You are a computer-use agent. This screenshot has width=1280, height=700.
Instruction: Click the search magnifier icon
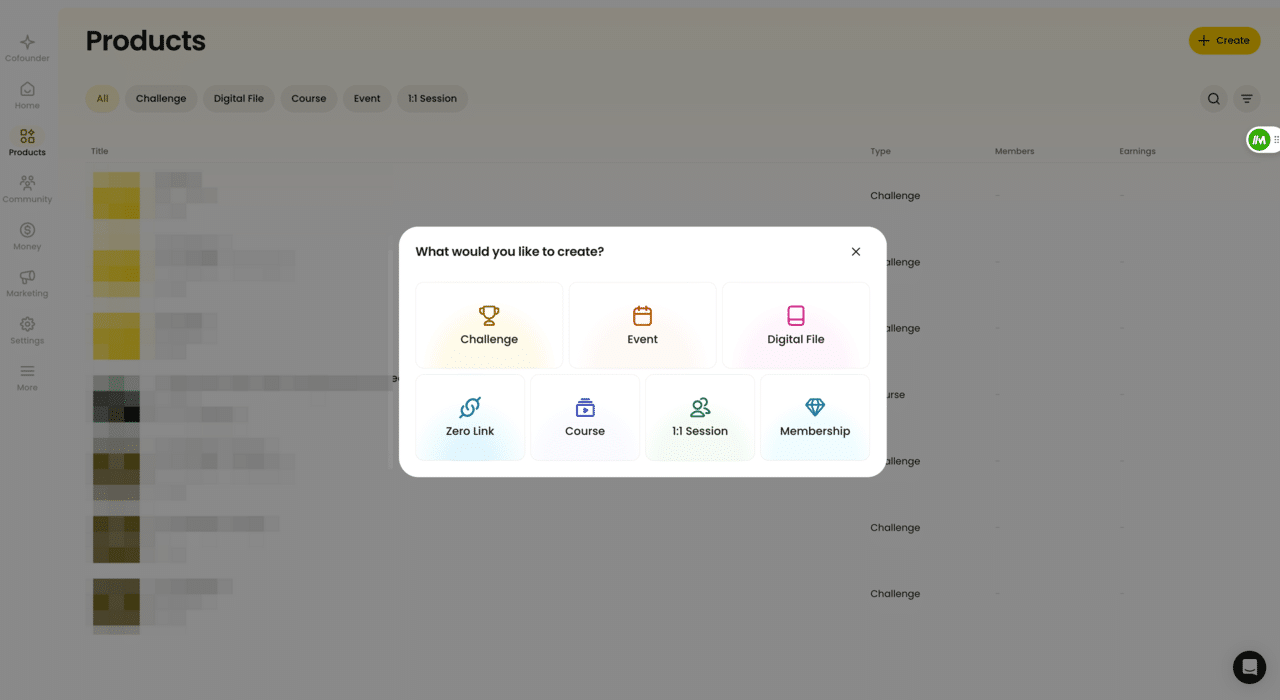(1213, 98)
